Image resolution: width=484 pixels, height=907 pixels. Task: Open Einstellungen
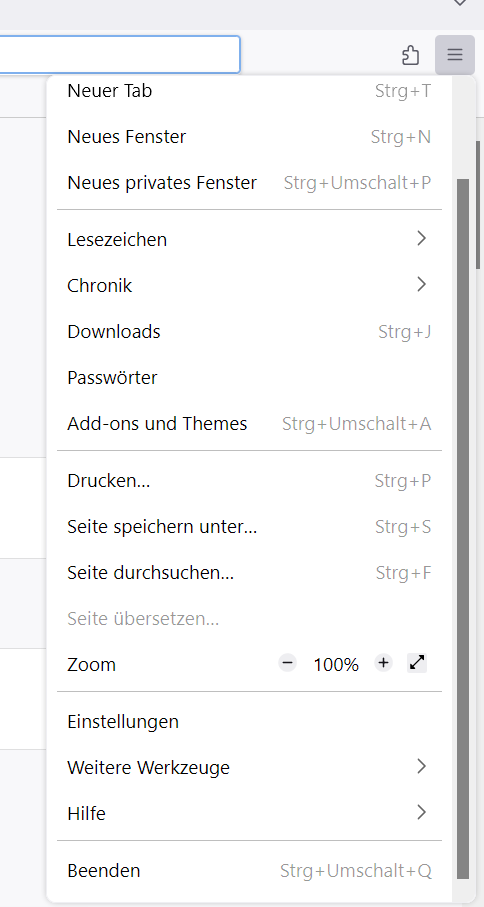coord(249,721)
